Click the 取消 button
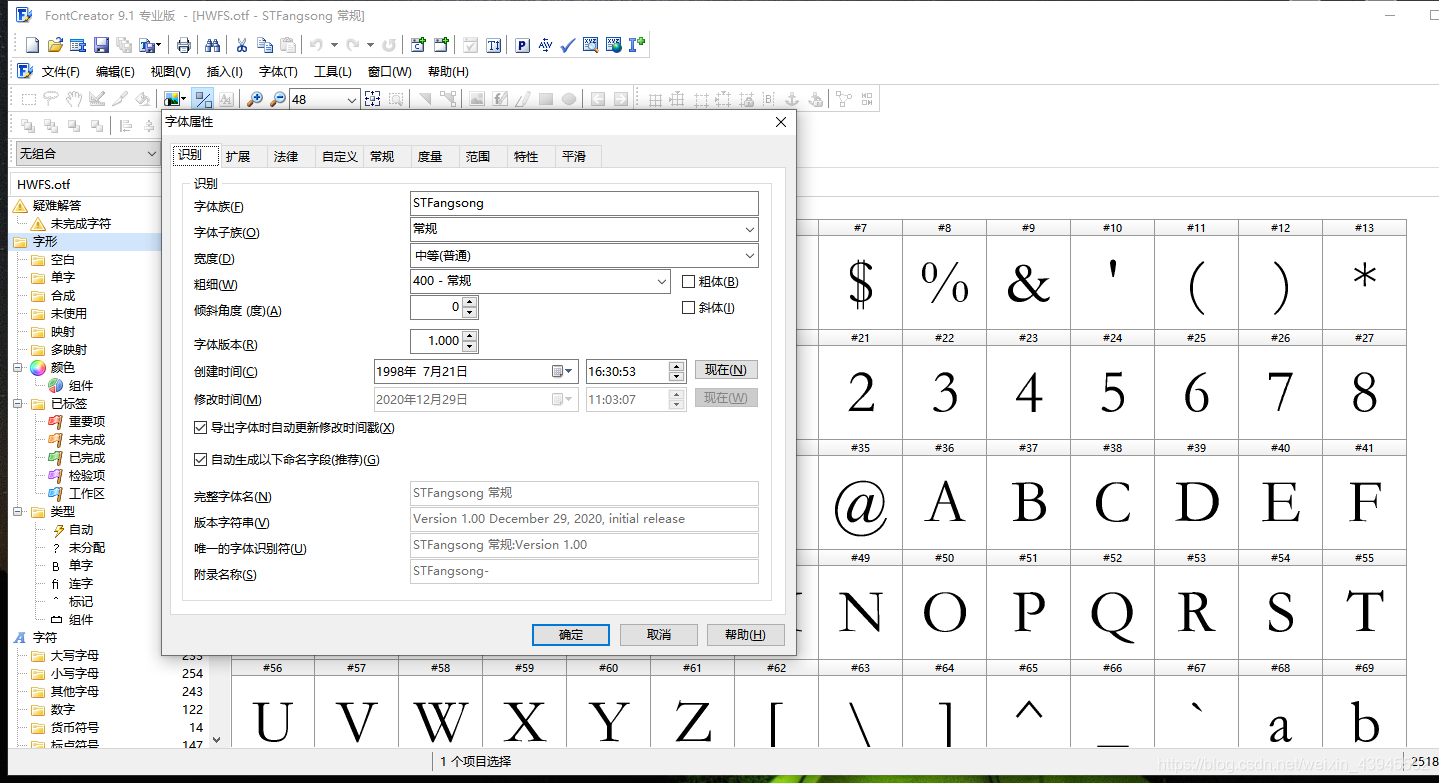 [659, 635]
